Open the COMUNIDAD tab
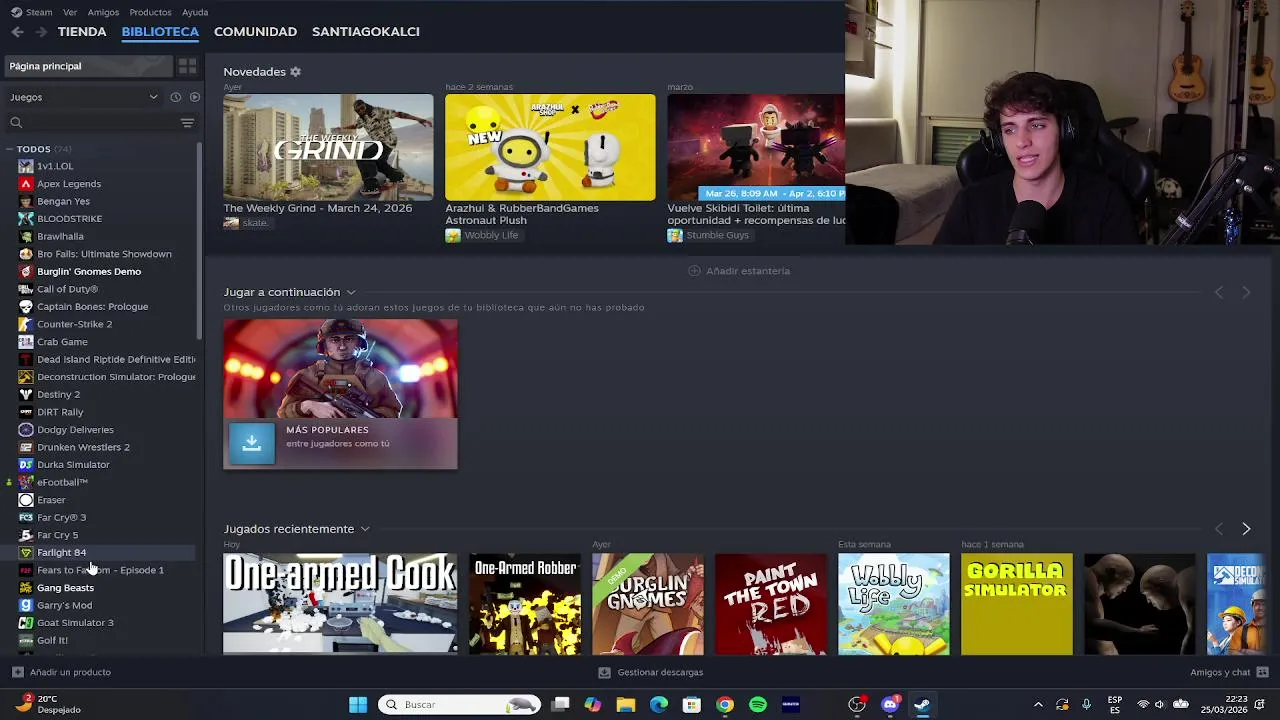Screen dimensions: 1280x720 tap(255, 32)
